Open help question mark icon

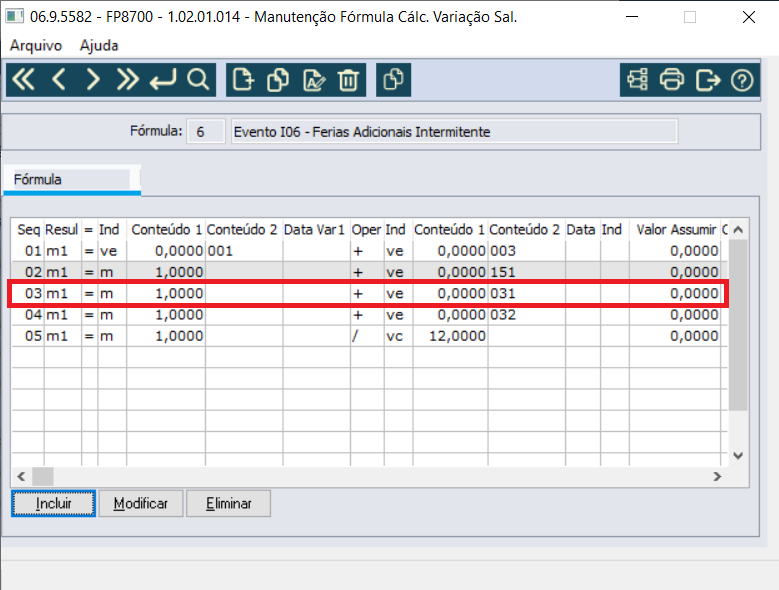click(x=742, y=79)
